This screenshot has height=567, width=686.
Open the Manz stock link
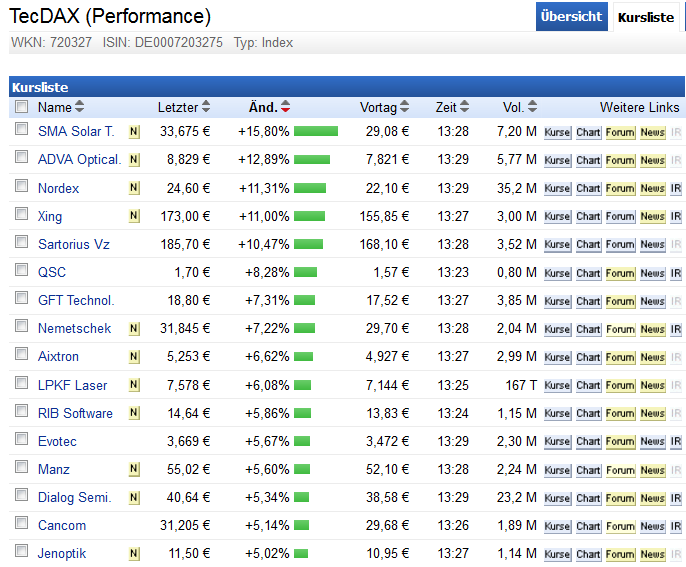click(x=54, y=469)
